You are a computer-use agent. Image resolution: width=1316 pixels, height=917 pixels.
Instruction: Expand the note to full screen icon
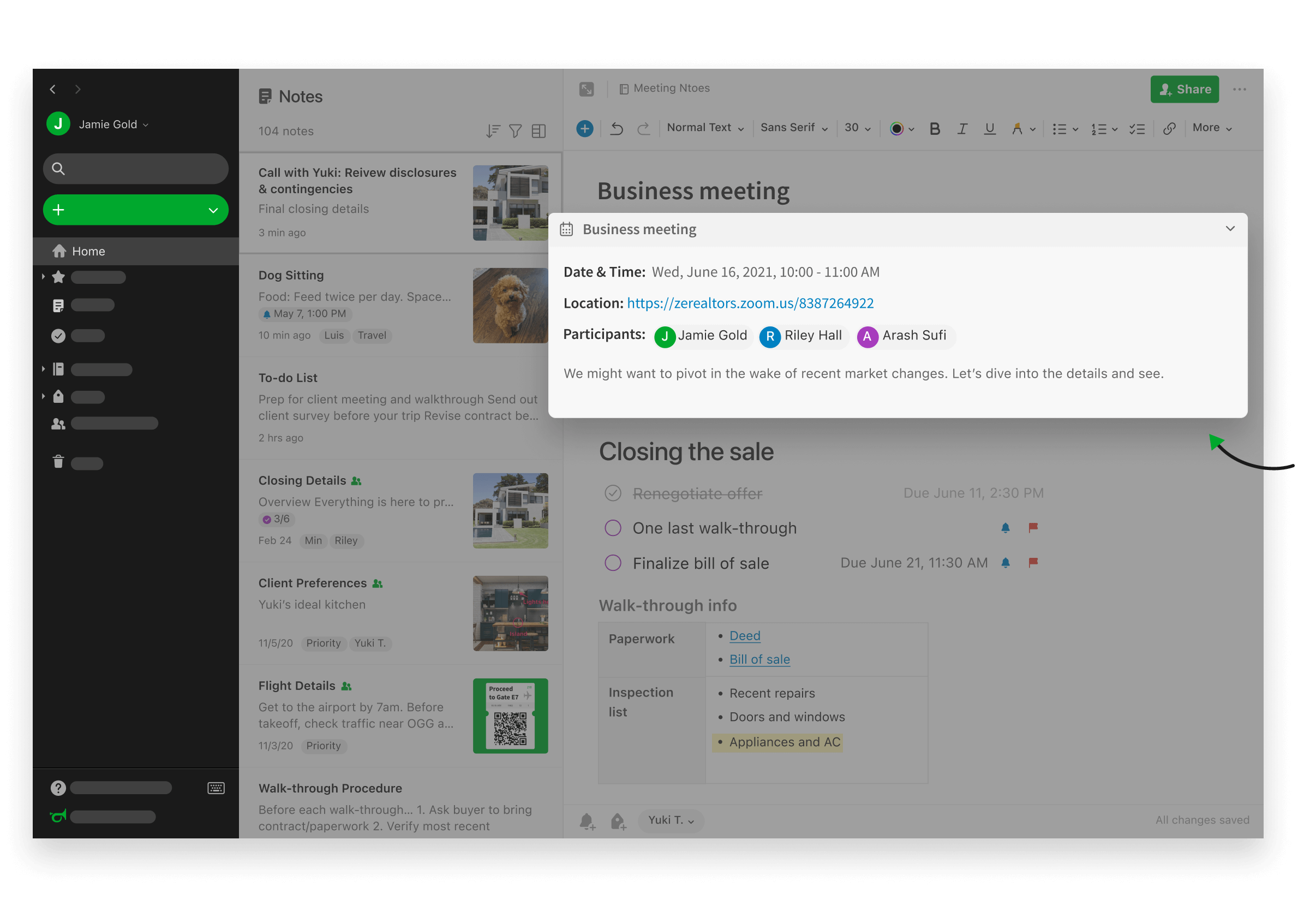(587, 89)
